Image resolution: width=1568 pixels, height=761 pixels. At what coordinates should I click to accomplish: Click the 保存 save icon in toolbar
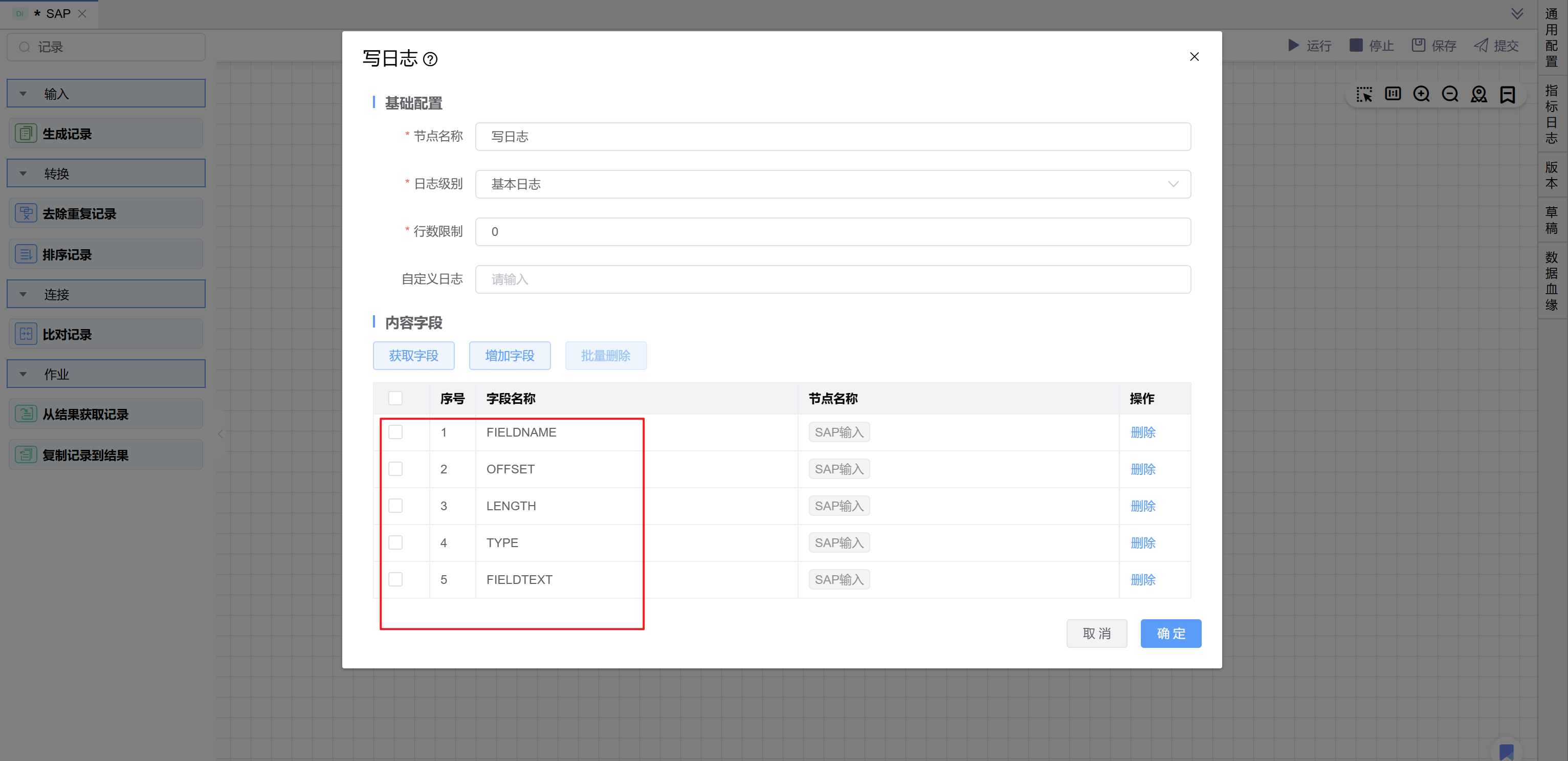[1418, 45]
